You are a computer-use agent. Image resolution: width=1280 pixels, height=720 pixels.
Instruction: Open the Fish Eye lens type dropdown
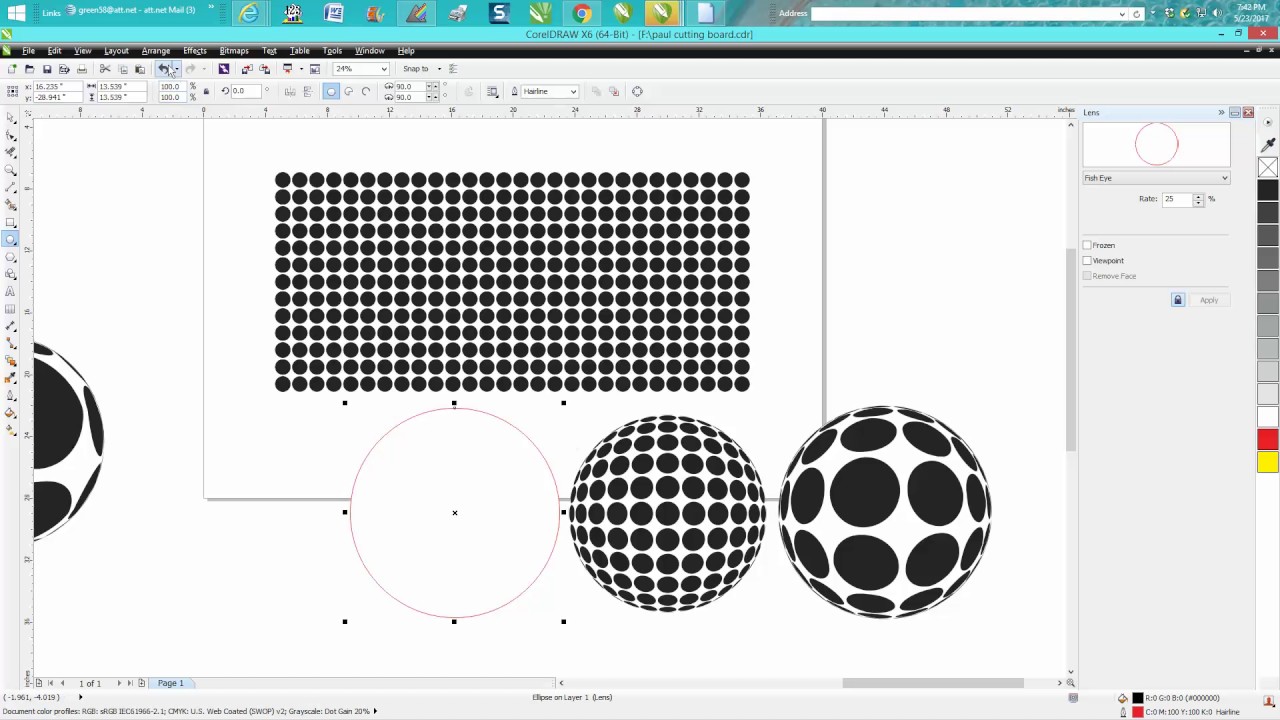coord(1156,178)
